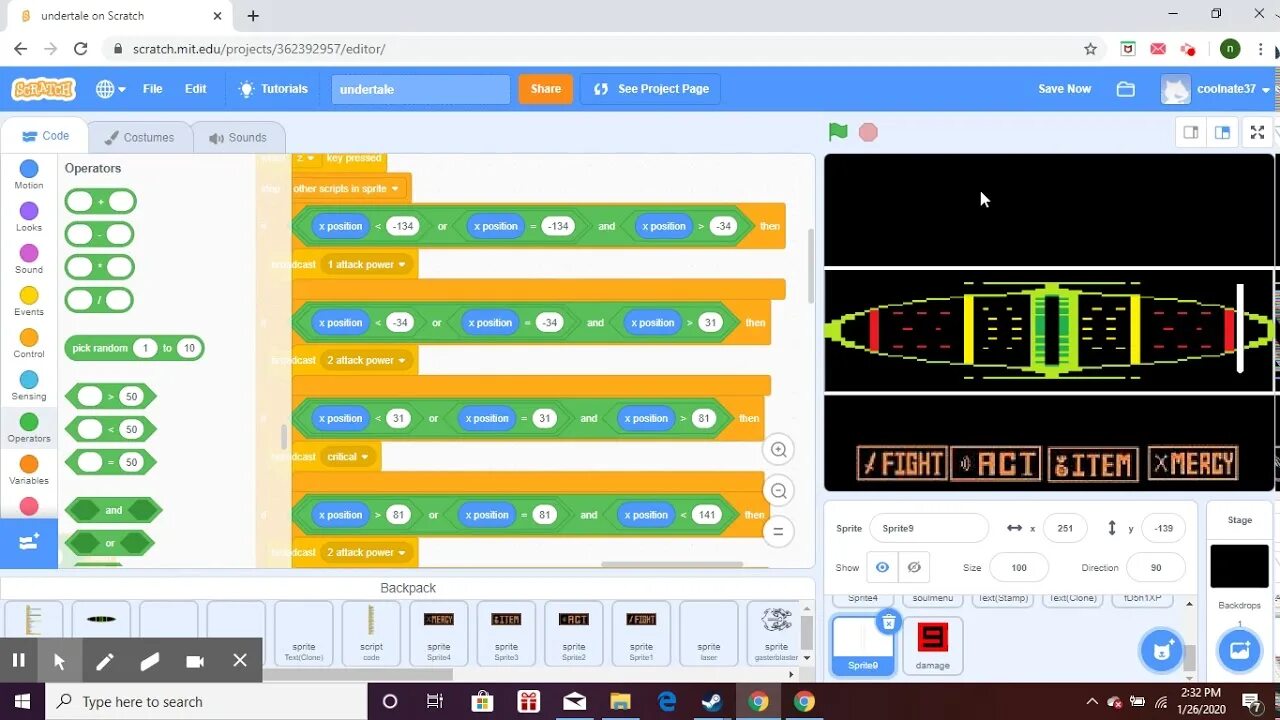Viewport: 1280px width, 720px height.
Task: Open Windows taskbar search box
Action: (x=207, y=702)
